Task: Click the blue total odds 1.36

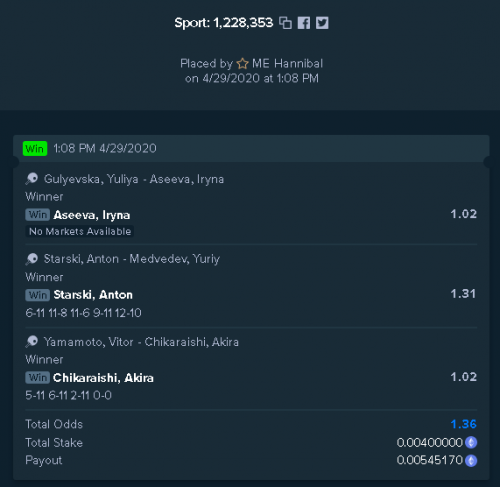Action: coord(464,424)
